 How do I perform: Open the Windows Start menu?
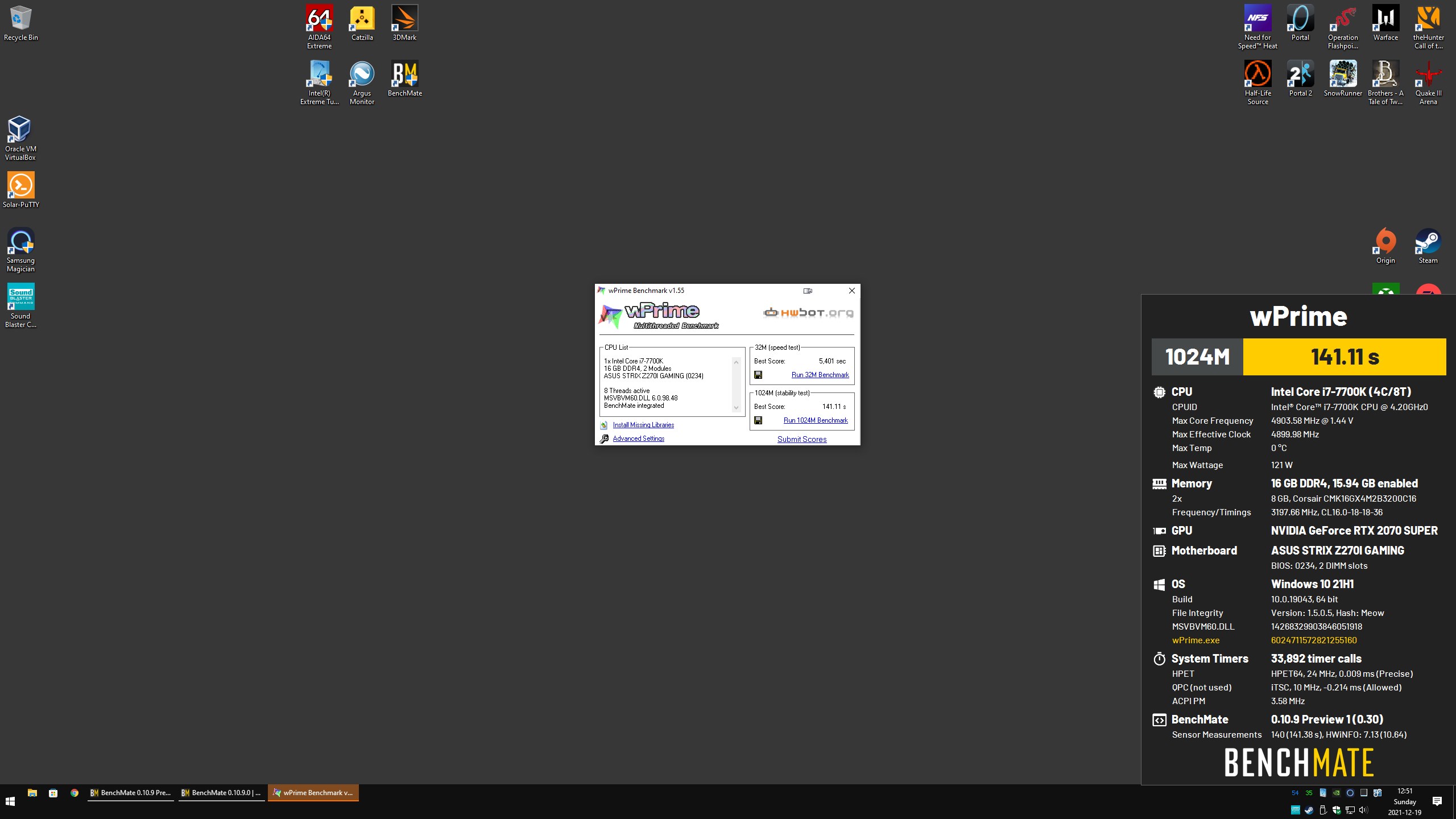click(10, 801)
